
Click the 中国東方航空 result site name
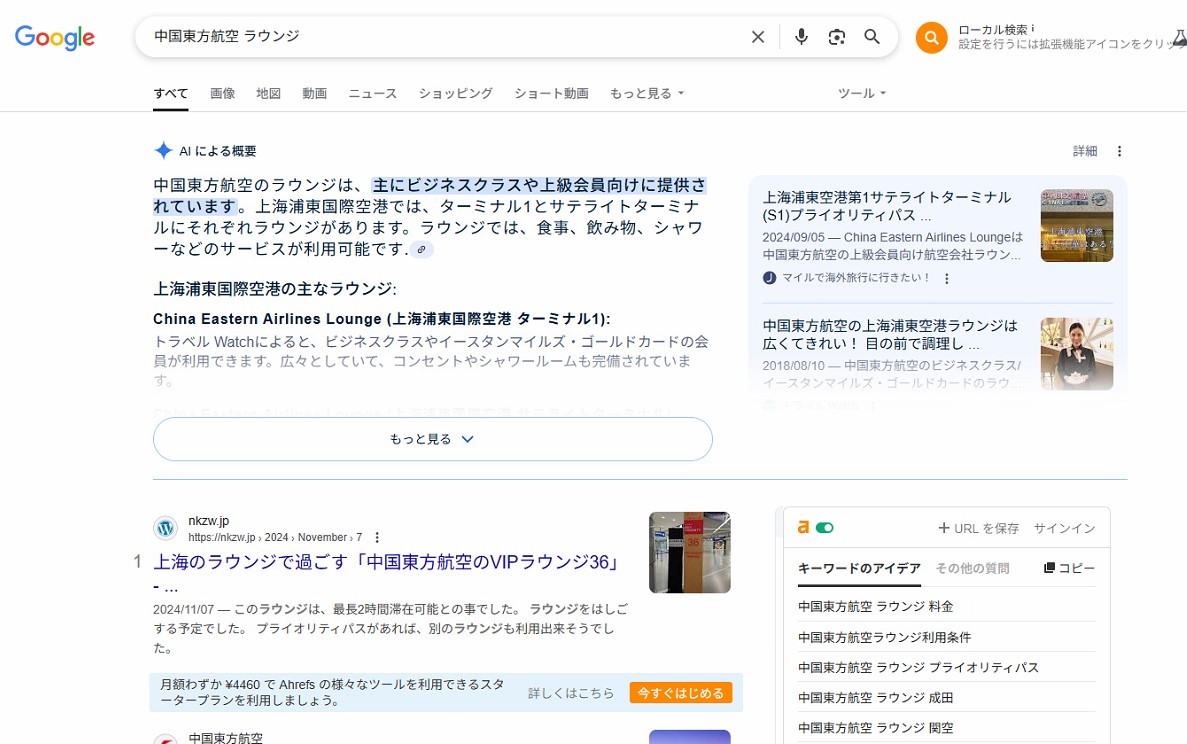[226, 738]
